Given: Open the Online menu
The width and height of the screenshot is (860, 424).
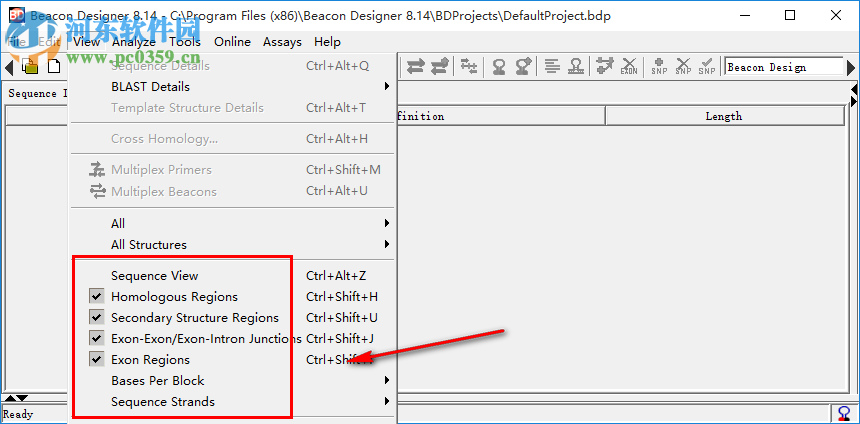Looking at the screenshot, I should coord(233,42).
